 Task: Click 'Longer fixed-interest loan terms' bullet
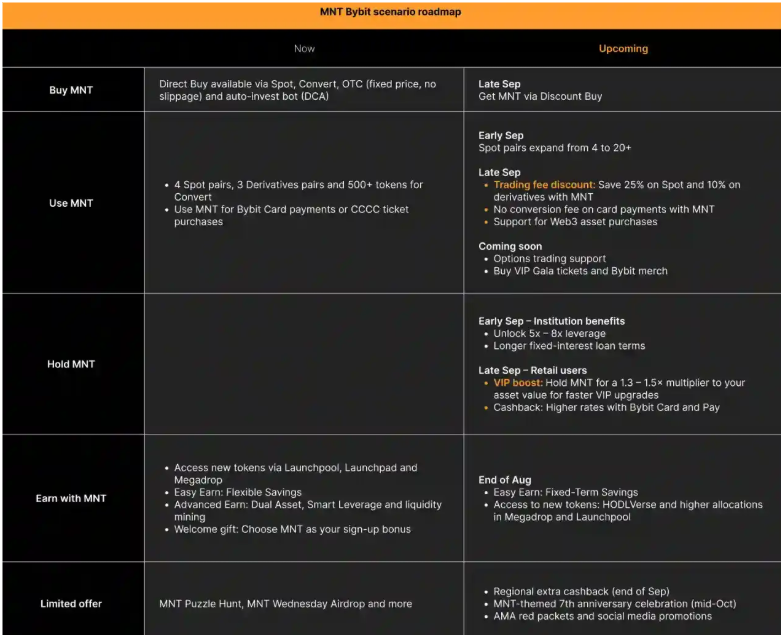[x=569, y=346]
